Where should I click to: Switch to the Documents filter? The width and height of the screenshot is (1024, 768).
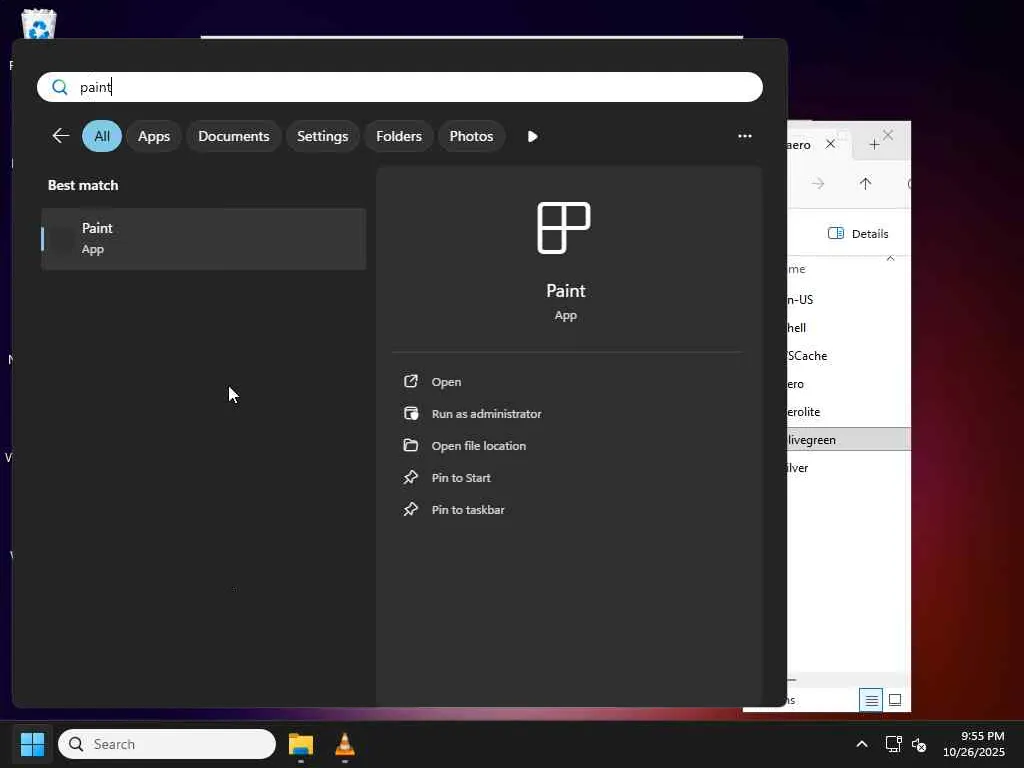pyautogui.click(x=234, y=136)
